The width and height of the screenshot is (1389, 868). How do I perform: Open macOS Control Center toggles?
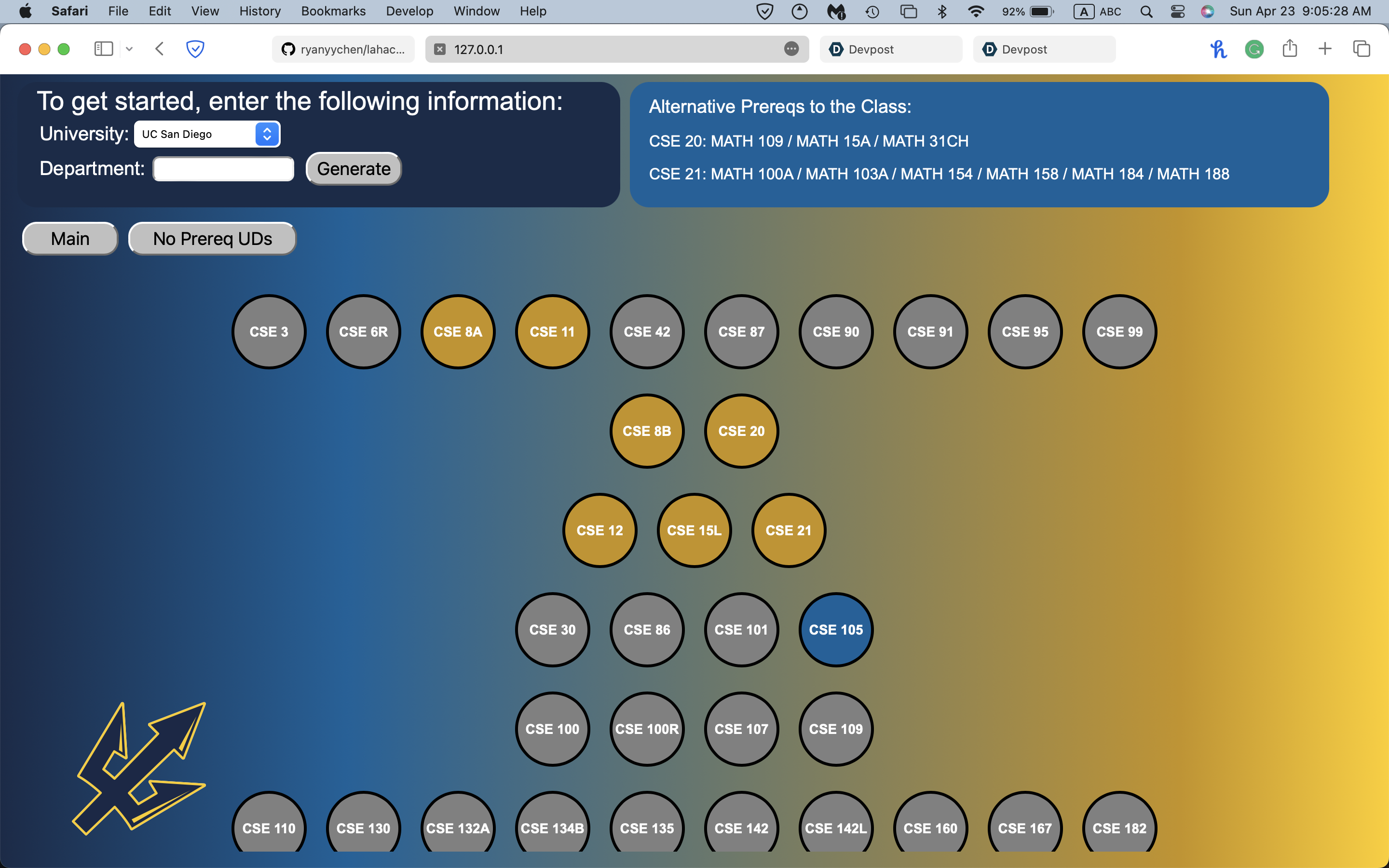[1177, 12]
